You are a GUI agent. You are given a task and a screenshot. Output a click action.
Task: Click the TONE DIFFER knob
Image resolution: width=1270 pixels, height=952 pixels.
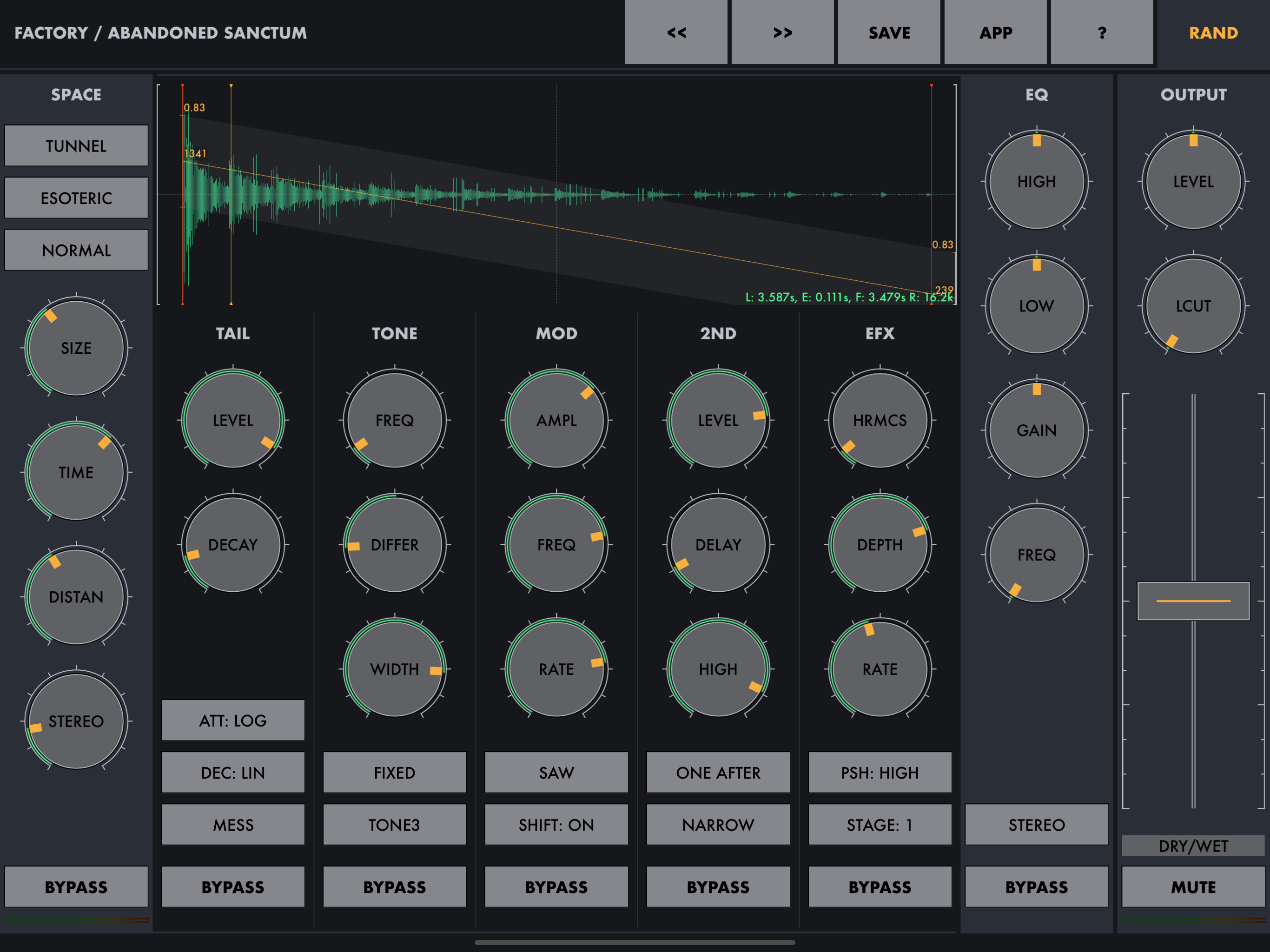pos(395,544)
